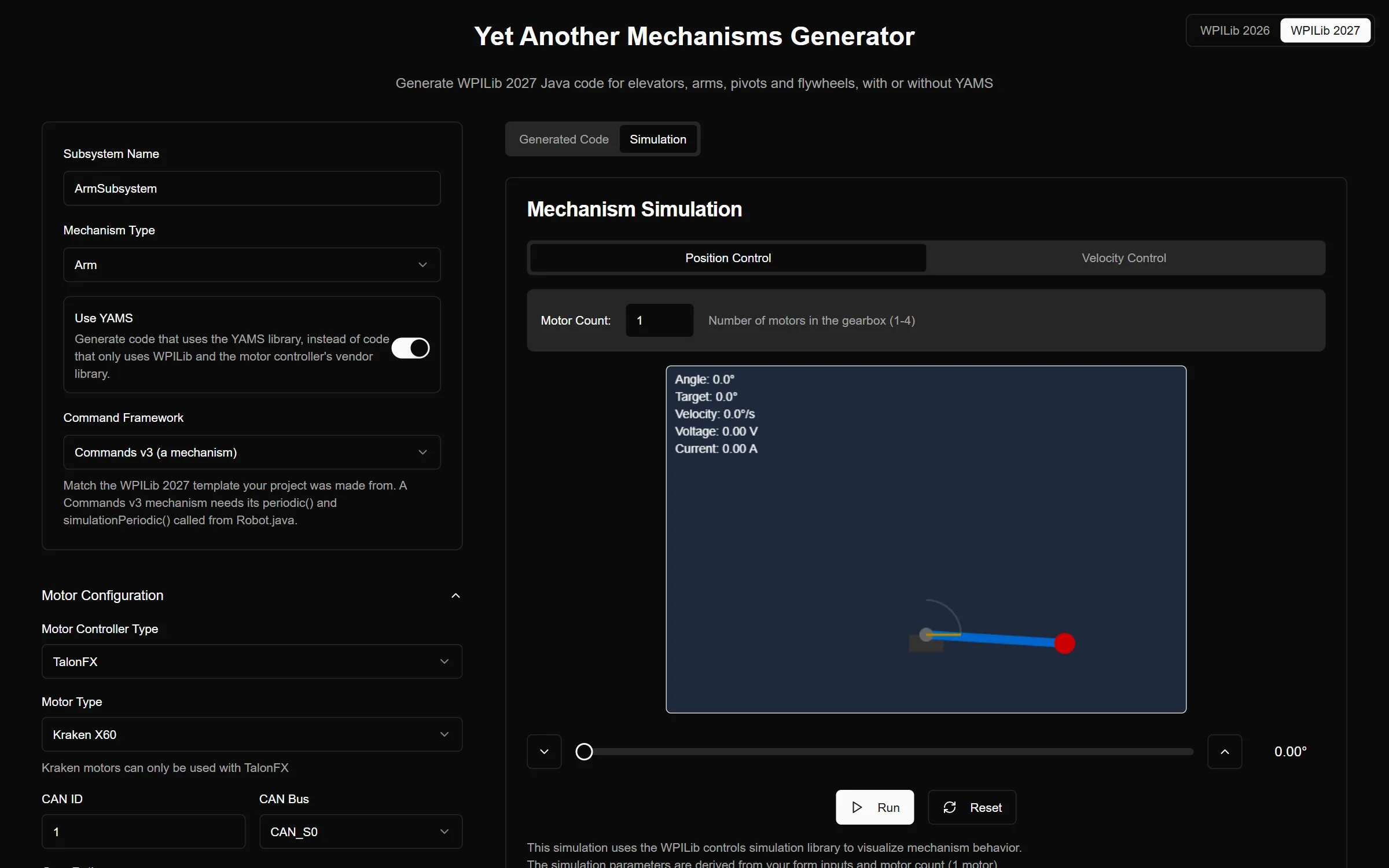
Task: Open the Motor Type Kraken X60 dropdown
Action: 252,735
